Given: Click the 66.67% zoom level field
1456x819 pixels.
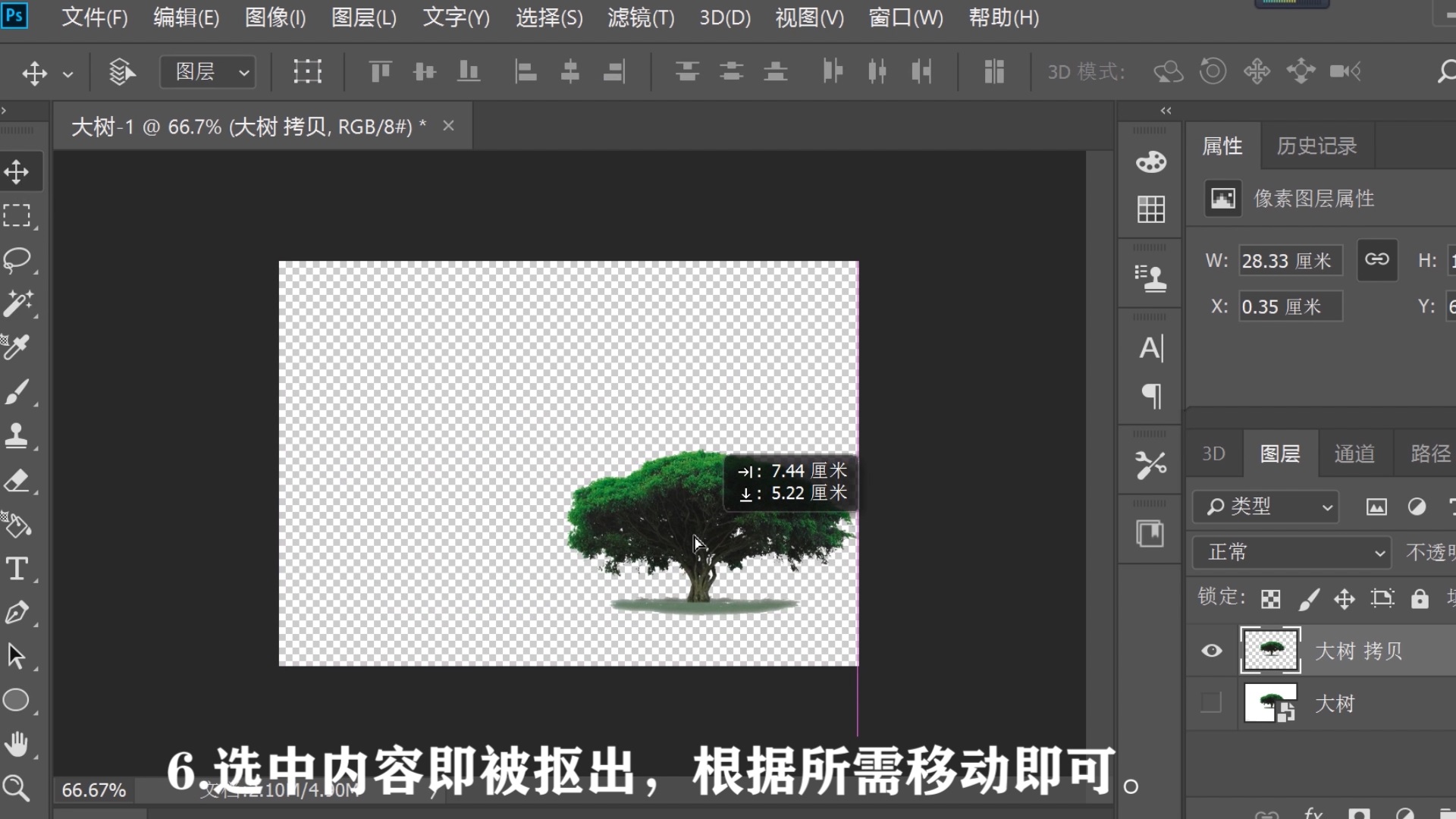Looking at the screenshot, I should (x=94, y=790).
